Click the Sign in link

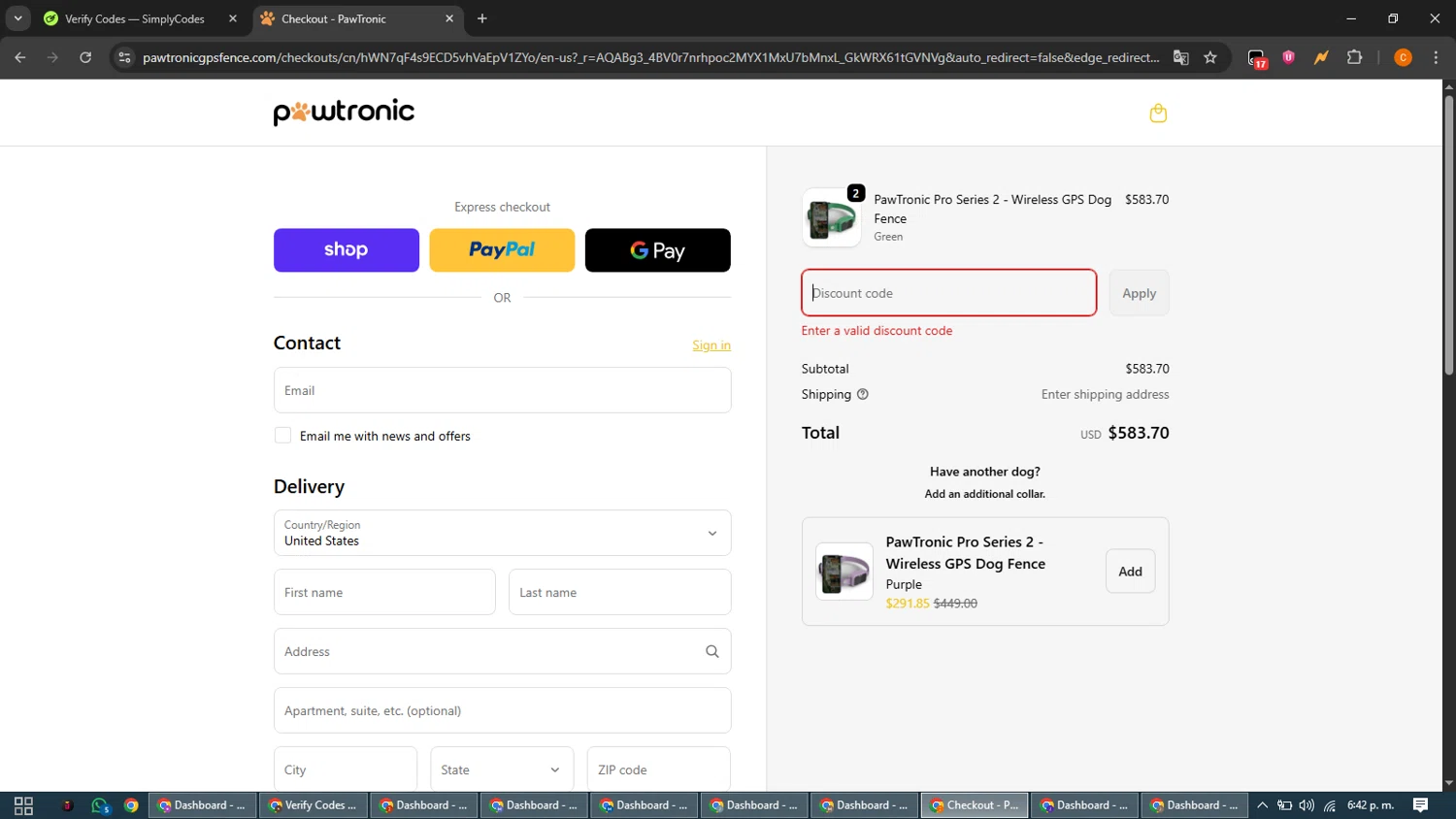point(711,345)
